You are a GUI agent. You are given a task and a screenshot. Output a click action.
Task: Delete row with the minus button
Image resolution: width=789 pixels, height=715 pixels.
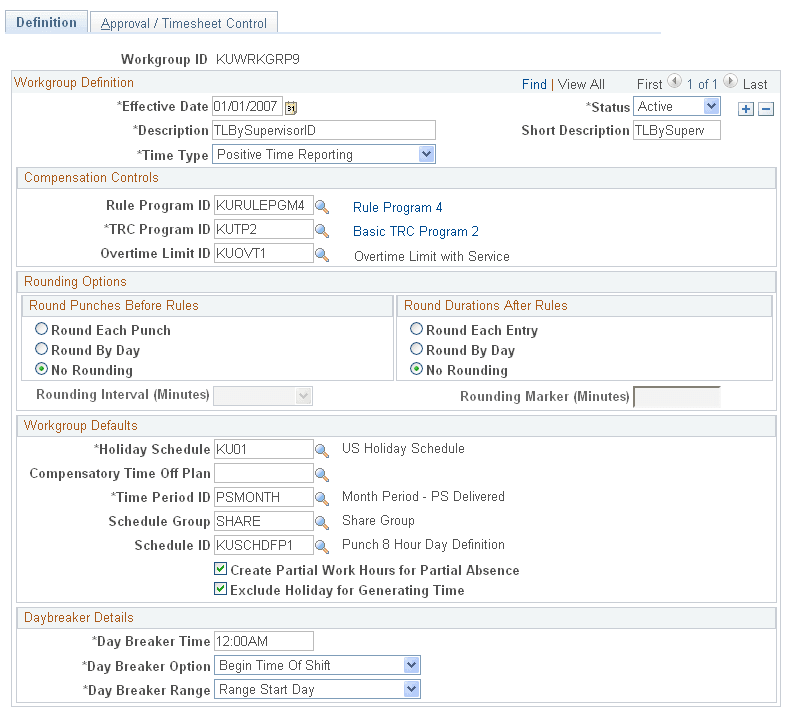click(766, 109)
